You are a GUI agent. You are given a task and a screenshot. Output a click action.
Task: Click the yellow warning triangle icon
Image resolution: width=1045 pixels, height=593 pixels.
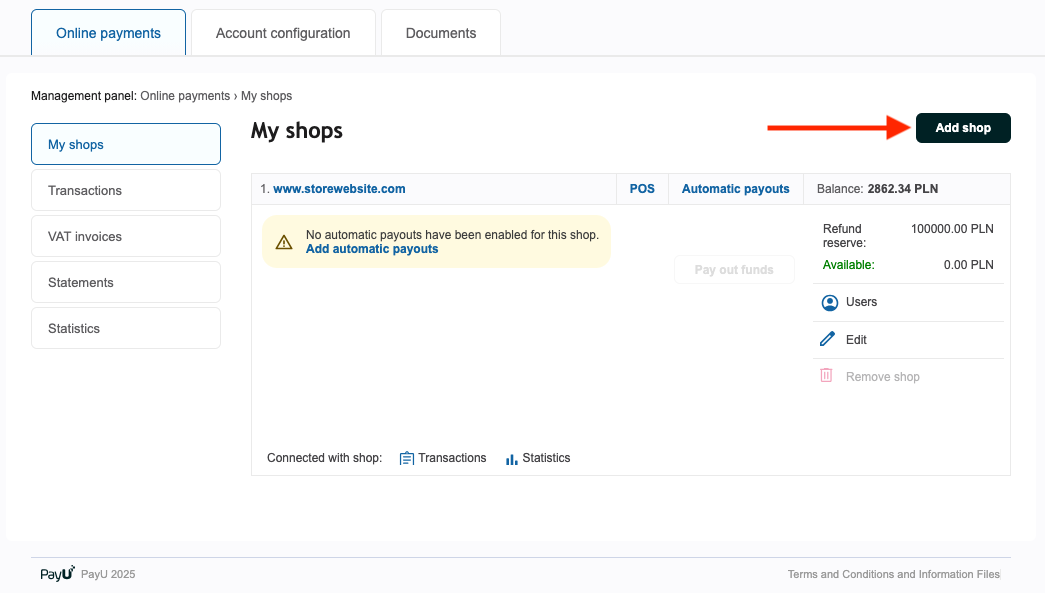pyautogui.click(x=284, y=242)
